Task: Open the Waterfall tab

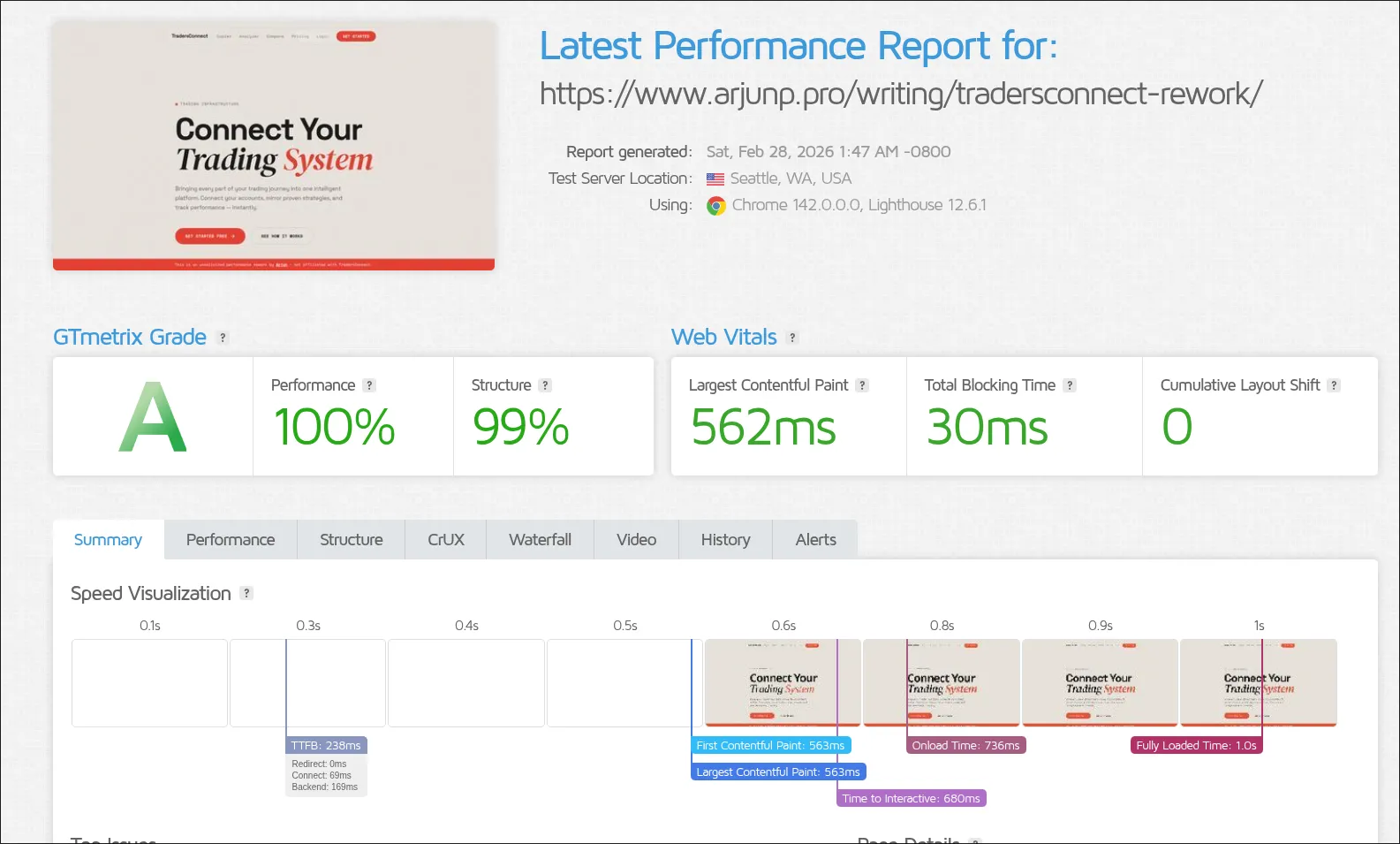Action: (540, 540)
